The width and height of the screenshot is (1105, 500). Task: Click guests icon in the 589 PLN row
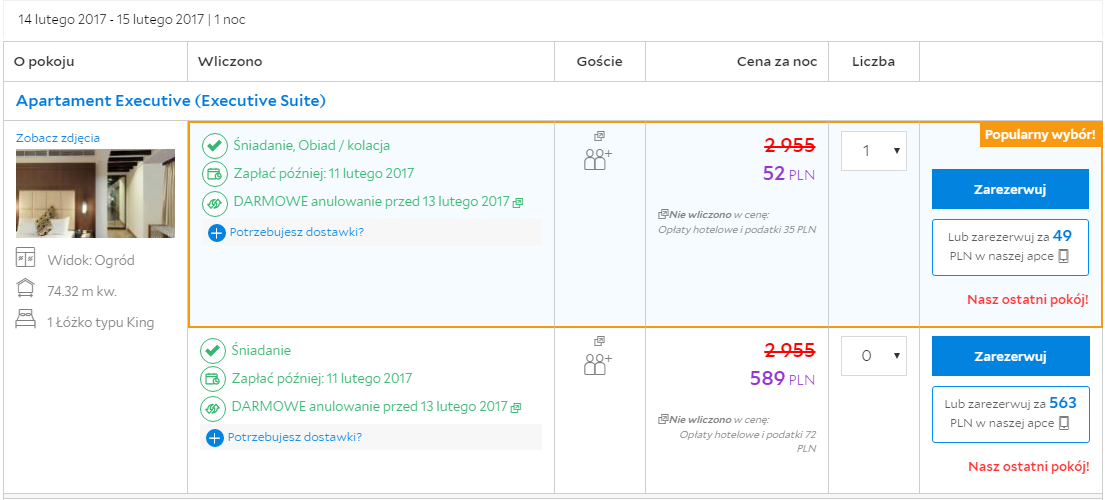598,364
